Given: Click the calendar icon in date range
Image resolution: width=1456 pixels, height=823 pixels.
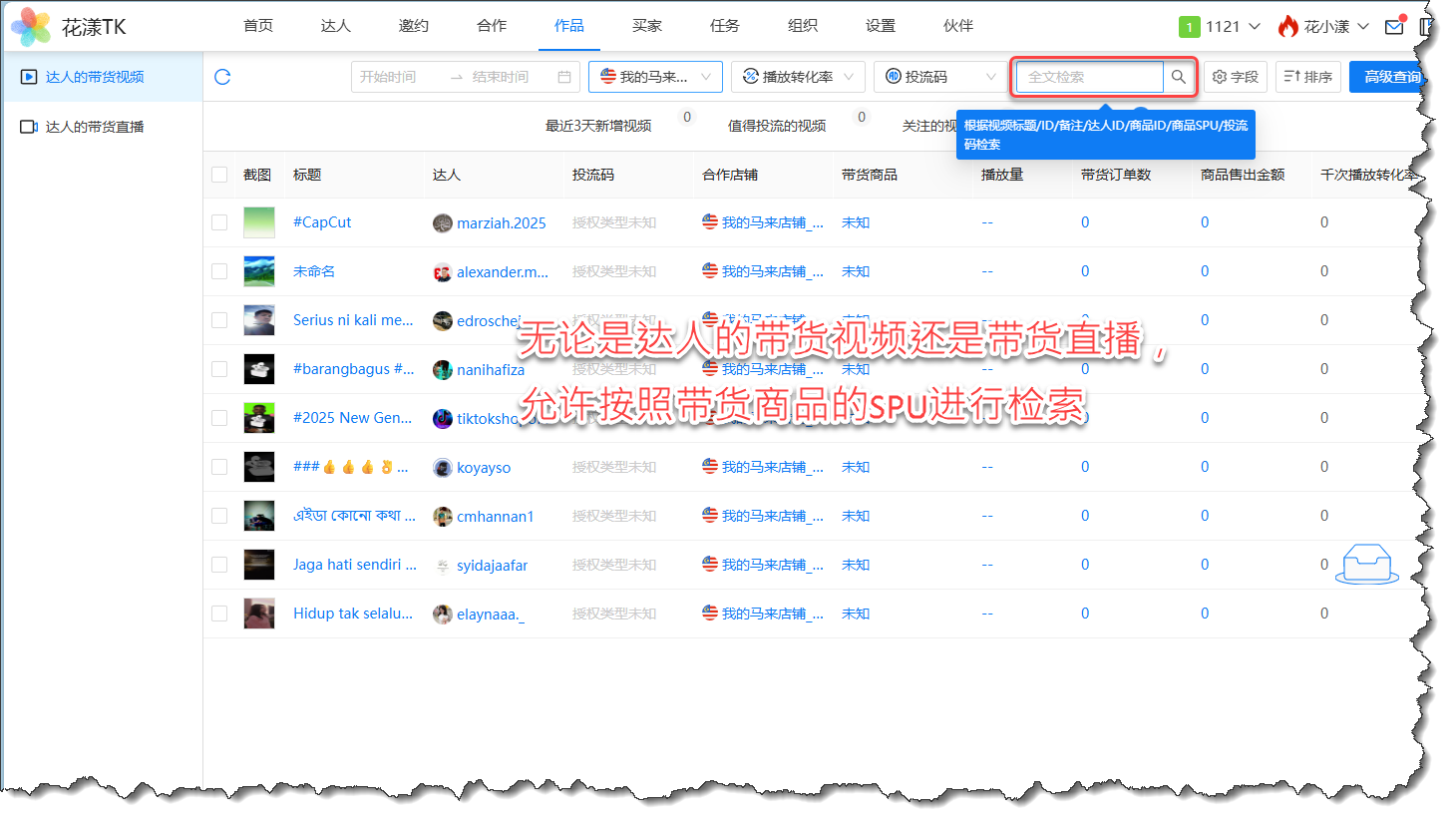Looking at the screenshot, I should pos(564,77).
